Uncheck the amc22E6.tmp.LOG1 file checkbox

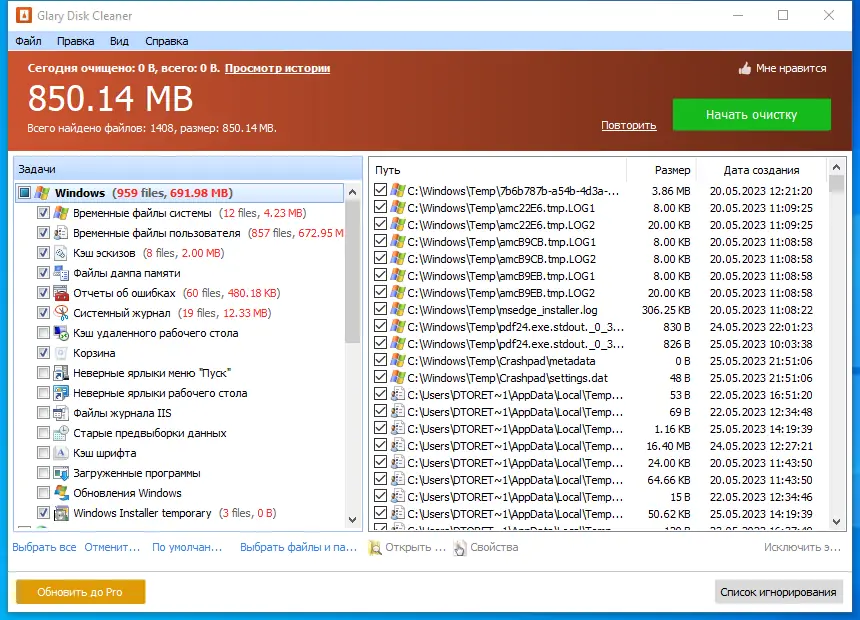pos(380,207)
